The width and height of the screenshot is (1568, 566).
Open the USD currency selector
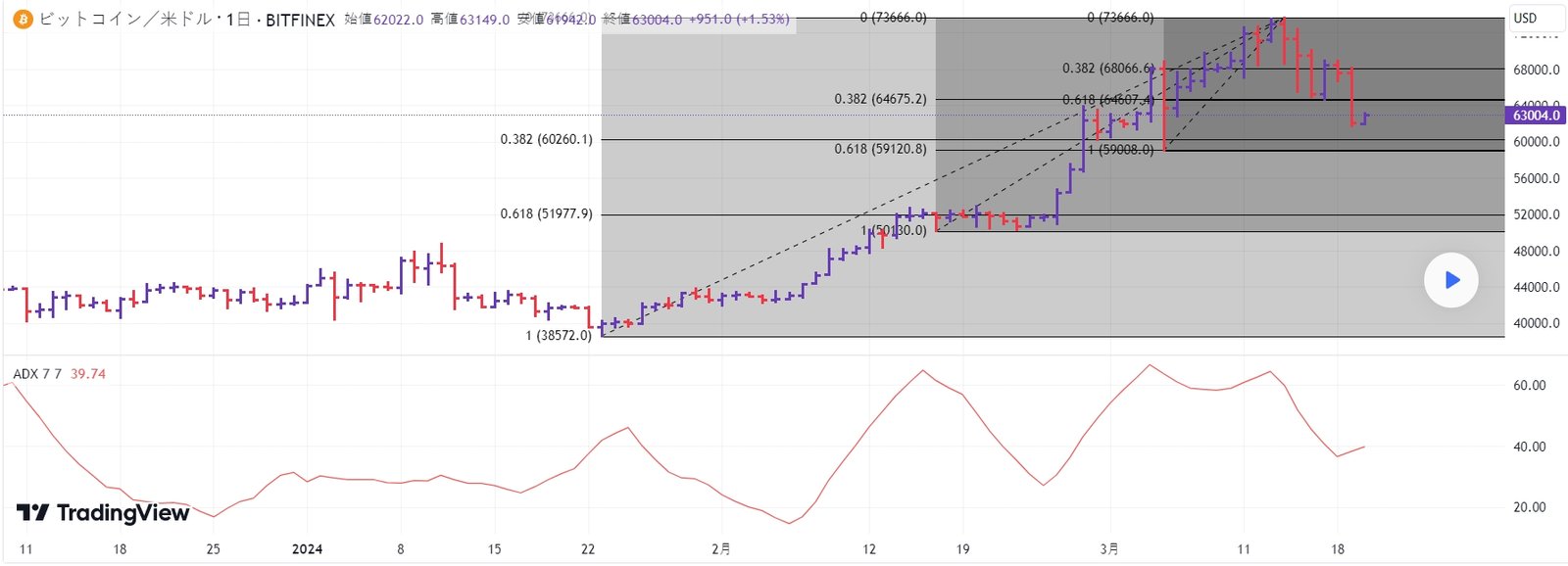coord(1525,18)
